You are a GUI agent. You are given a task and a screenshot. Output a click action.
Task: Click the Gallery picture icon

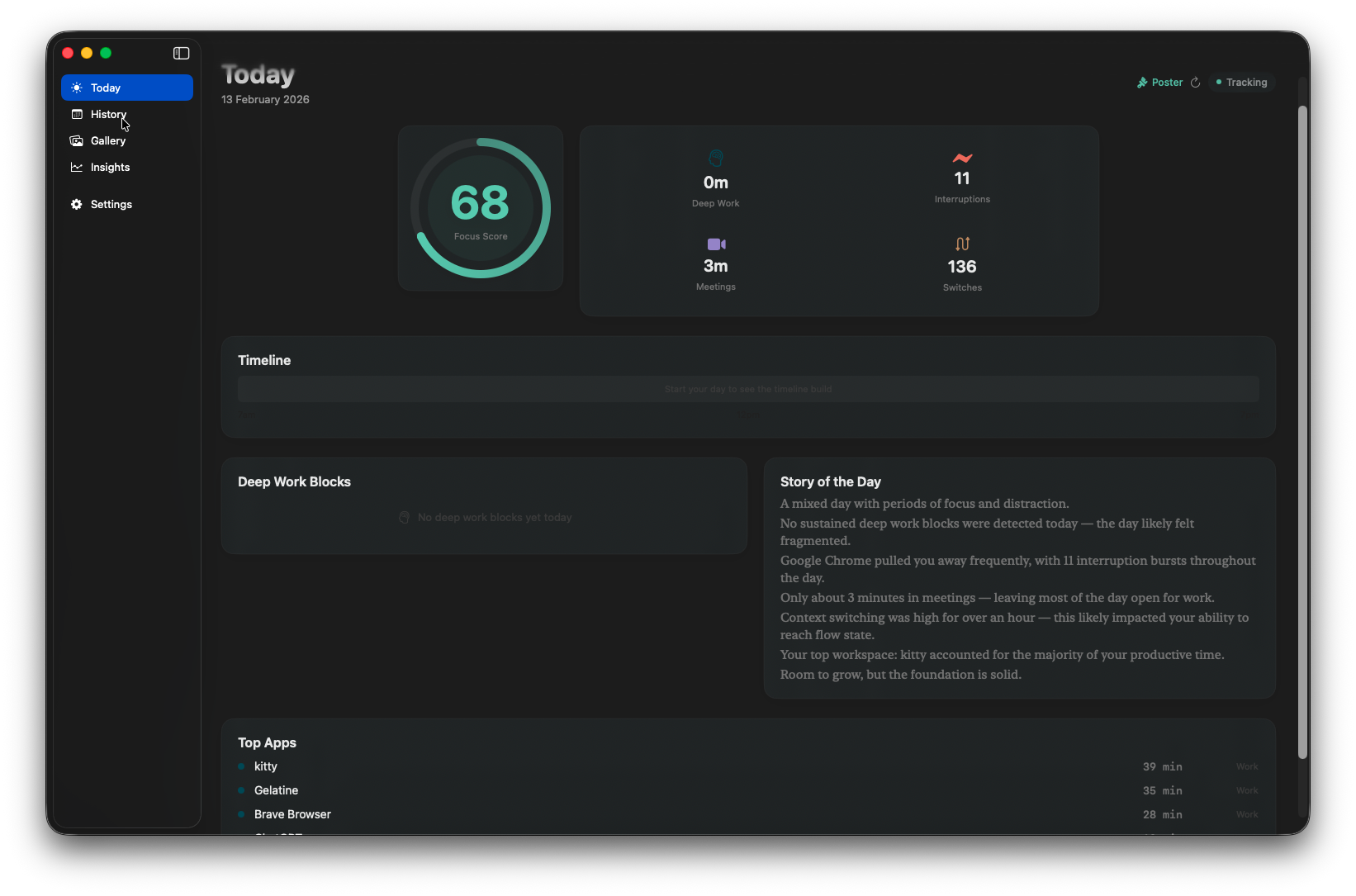click(77, 140)
